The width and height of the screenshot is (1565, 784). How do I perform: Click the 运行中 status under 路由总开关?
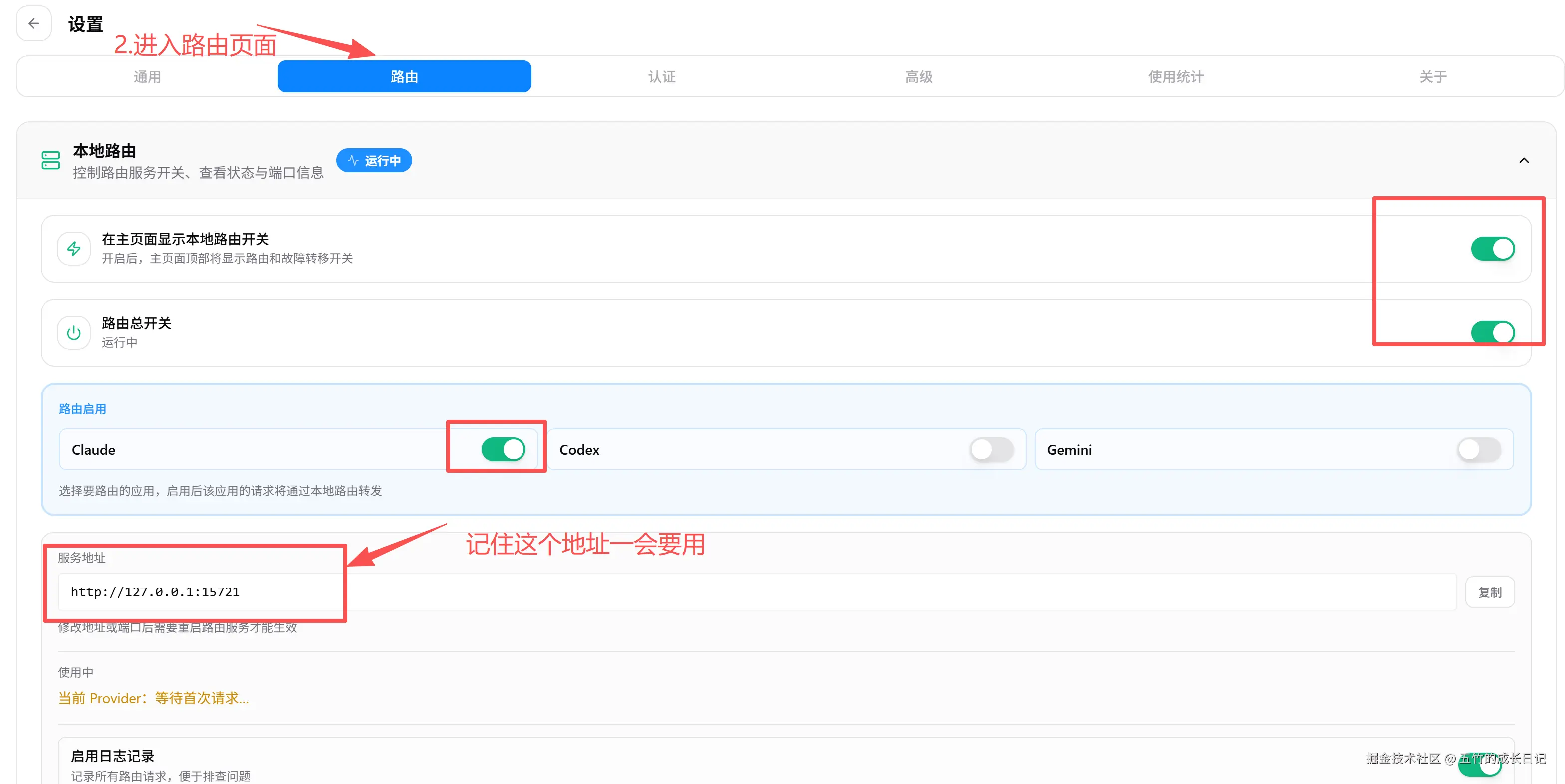[119, 343]
